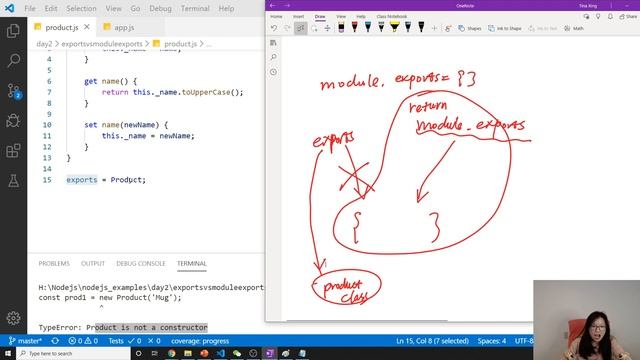Click the Undo icon in OneNote
The height and width of the screenshot is (360, 640).
(x=274, y=28)
